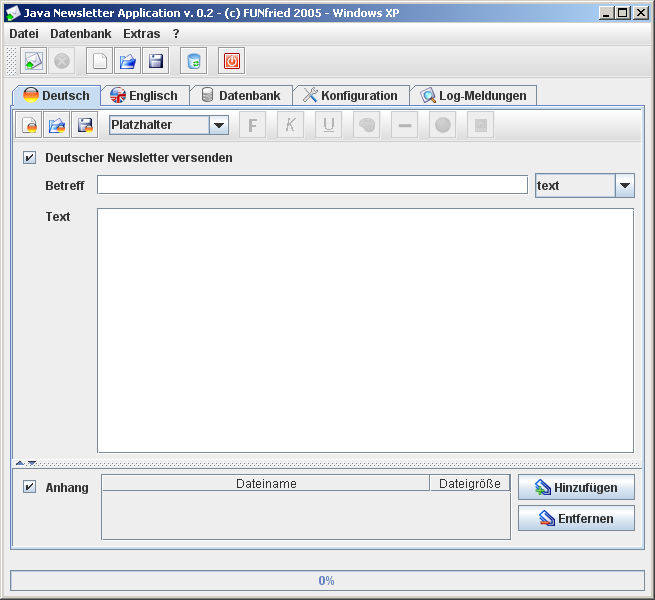Click the save disk icon in top toolbar
This screenshot has width=655, height=600.
155,61
